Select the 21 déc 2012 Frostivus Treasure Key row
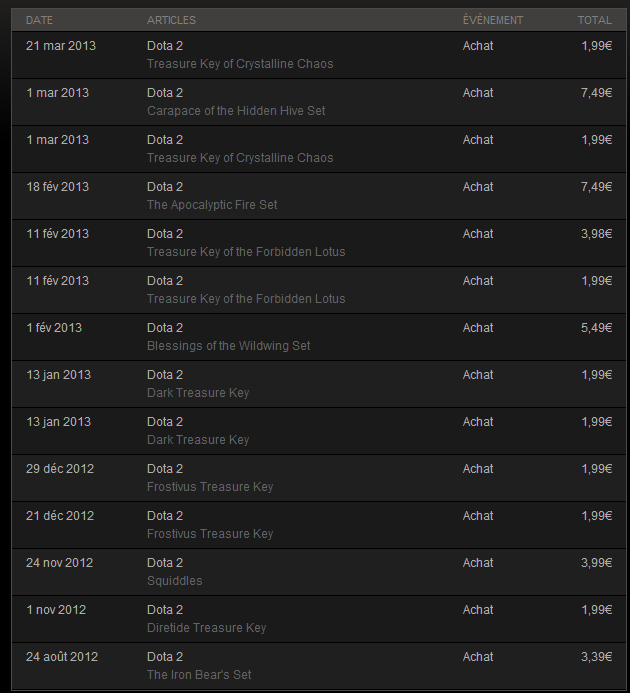The height and width of the screenshot is (693, 630). [318, 525]
